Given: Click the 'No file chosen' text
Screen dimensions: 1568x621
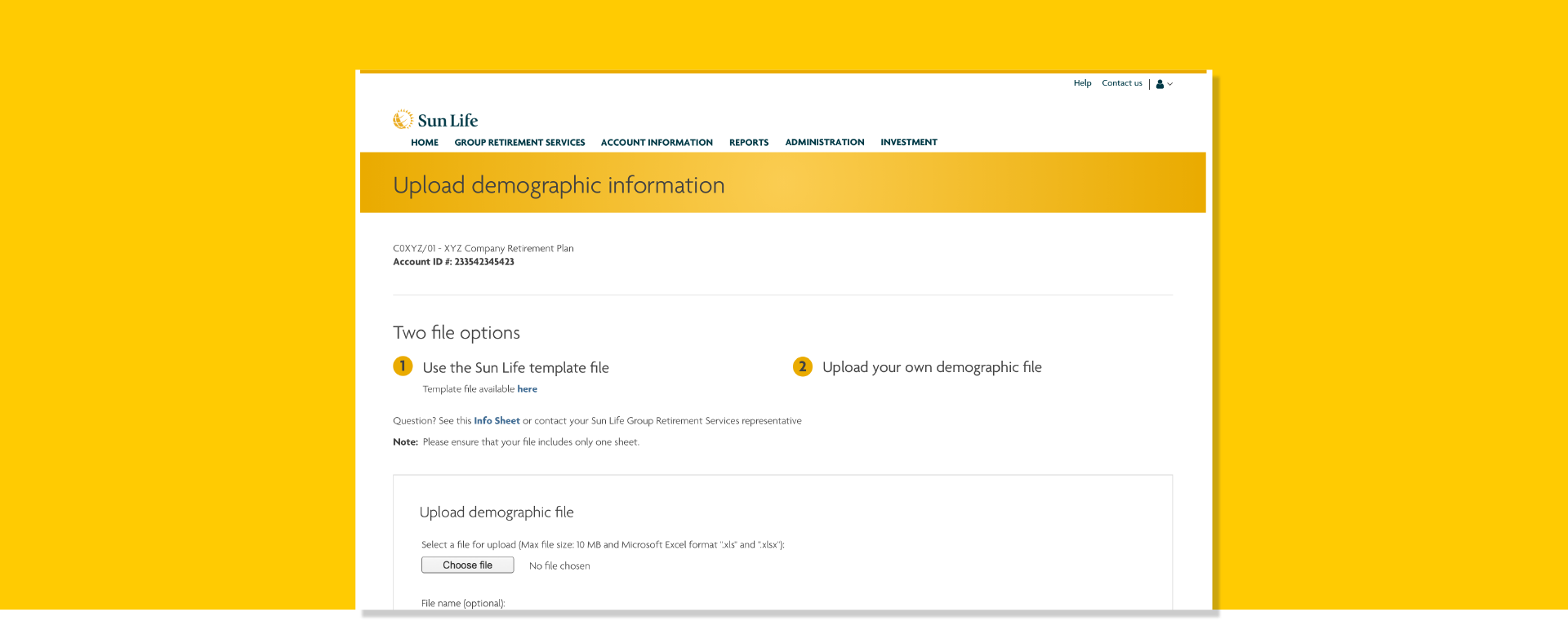Looking at the screenshot, I should click(559, 566).
